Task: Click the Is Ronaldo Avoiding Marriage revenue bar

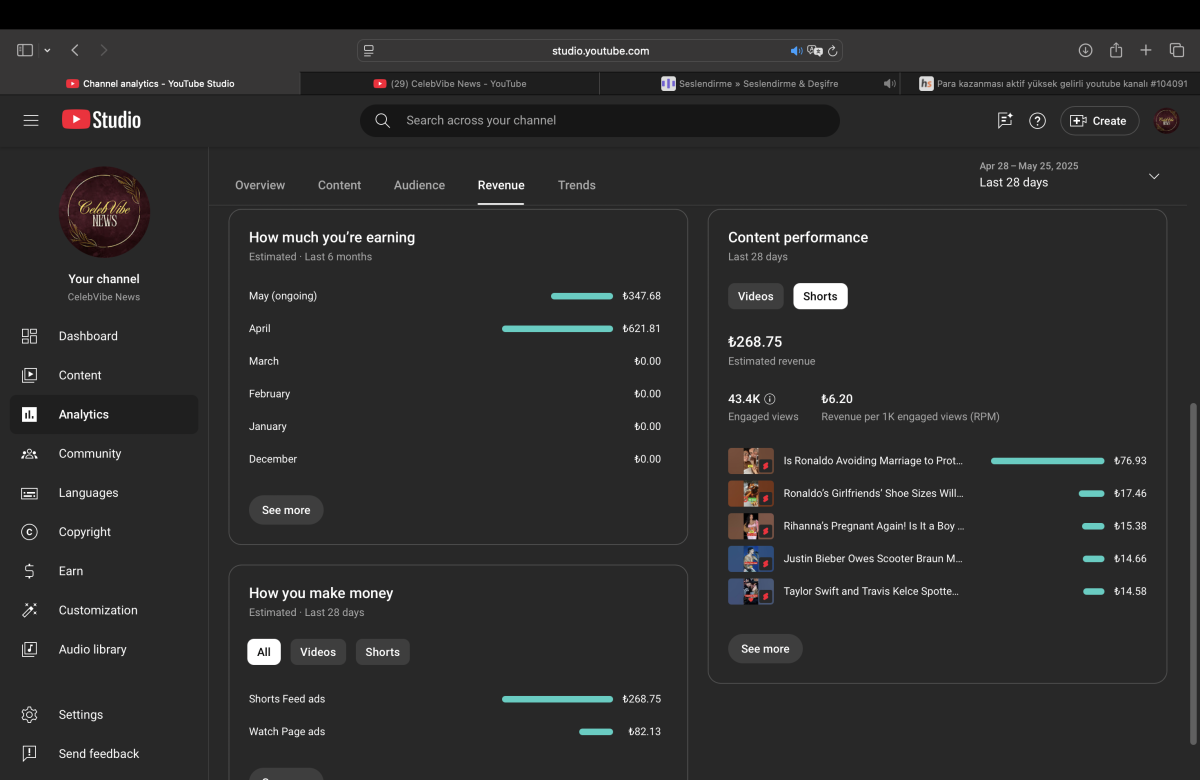Action: tap(1047, 461)
